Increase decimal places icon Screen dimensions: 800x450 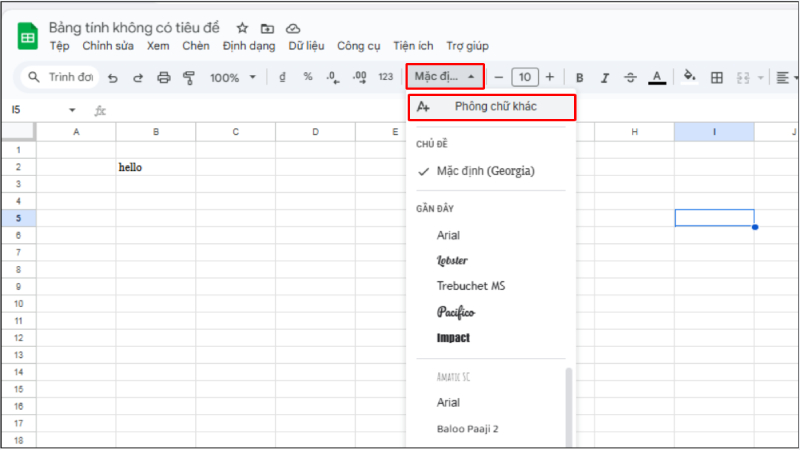(x=360, y=78)
